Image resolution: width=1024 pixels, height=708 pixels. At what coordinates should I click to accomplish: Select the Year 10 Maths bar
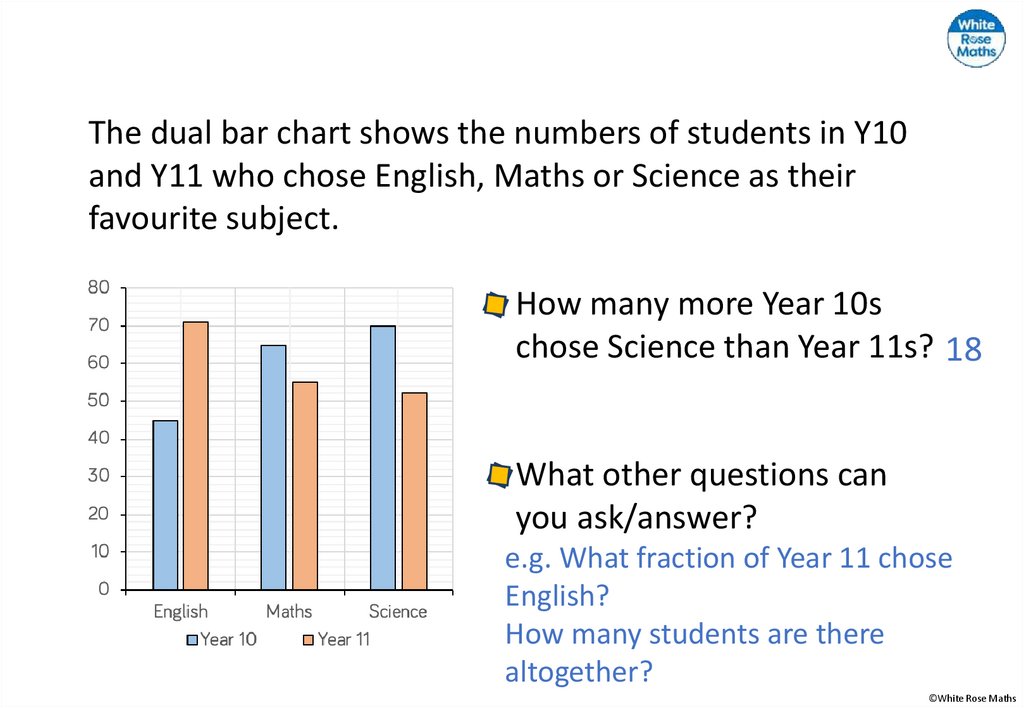pyautogui.click(x=273, y=467)
